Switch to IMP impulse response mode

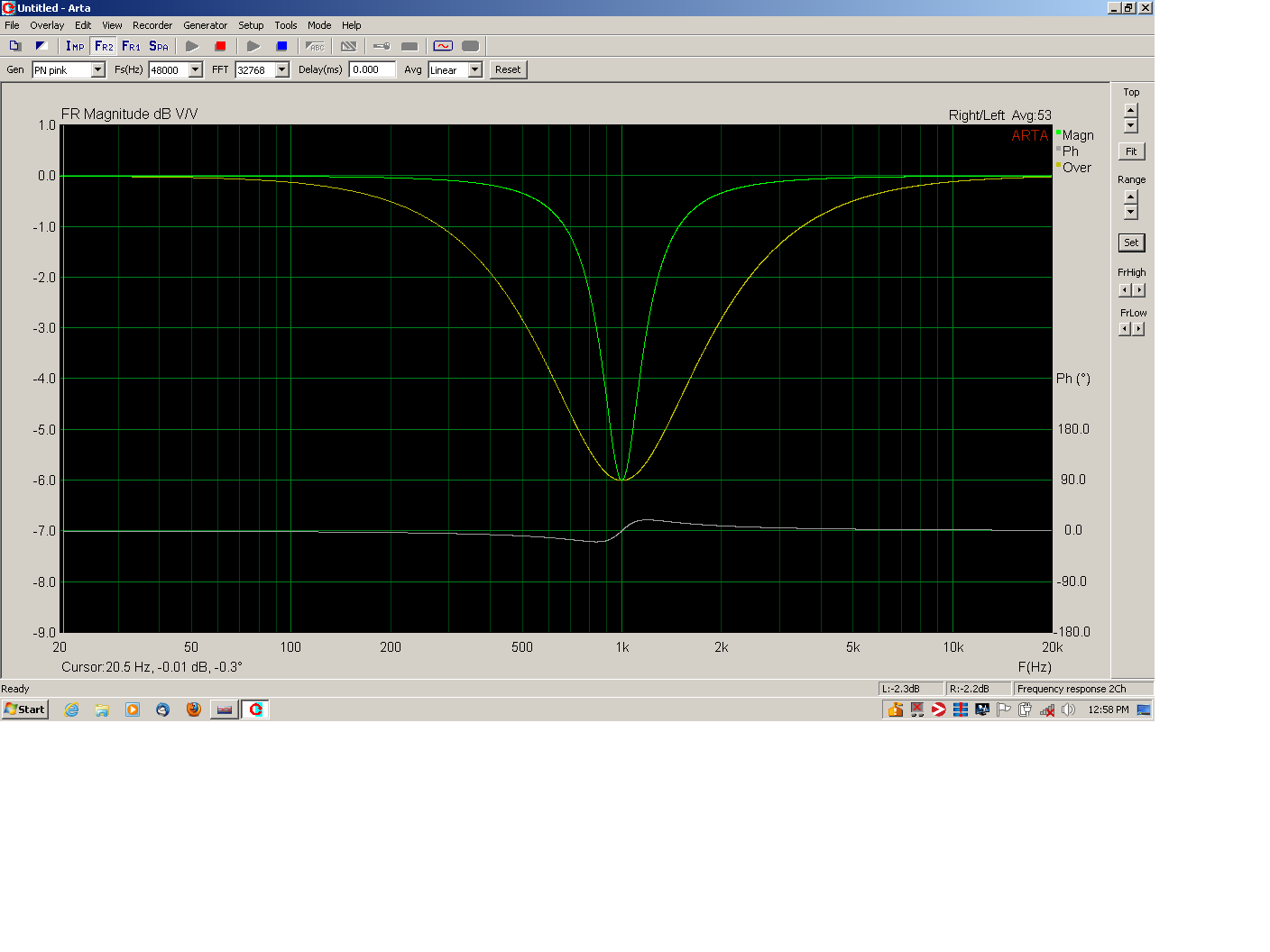[75, 46]
